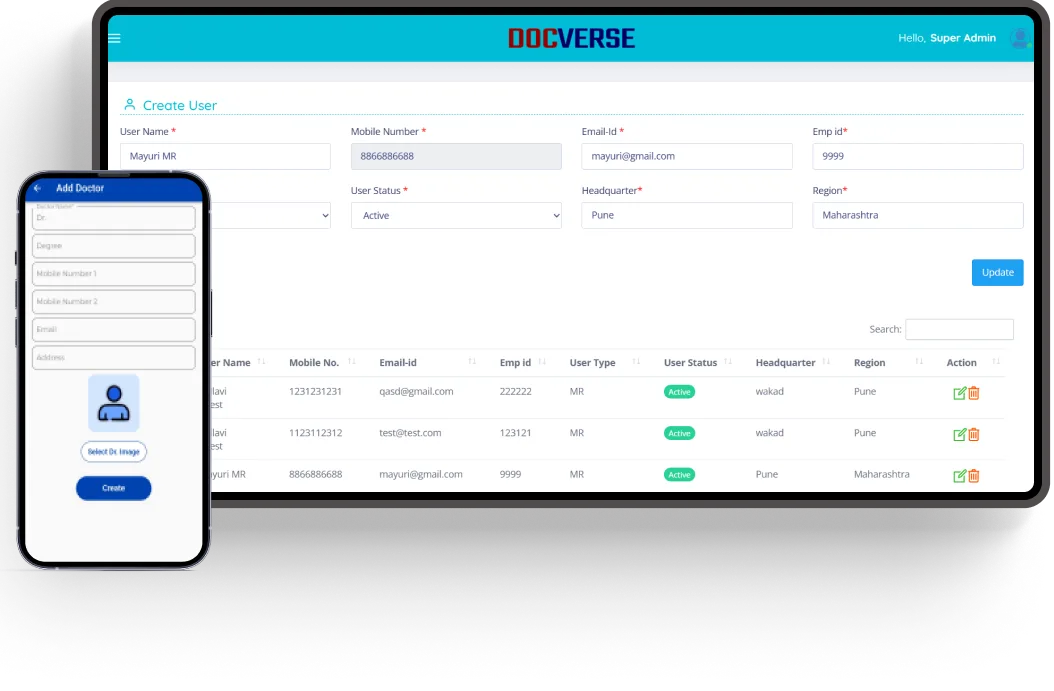Click the Active badge in qasd@gmail.com row
The height and width of the screenshot is (691, 1054).
tap(680, 393)
